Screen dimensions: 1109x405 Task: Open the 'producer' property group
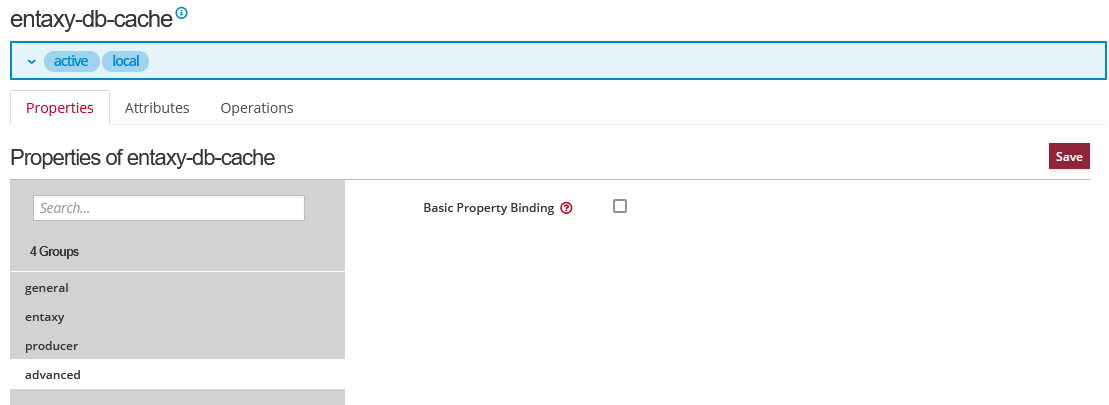coord(51,345)
